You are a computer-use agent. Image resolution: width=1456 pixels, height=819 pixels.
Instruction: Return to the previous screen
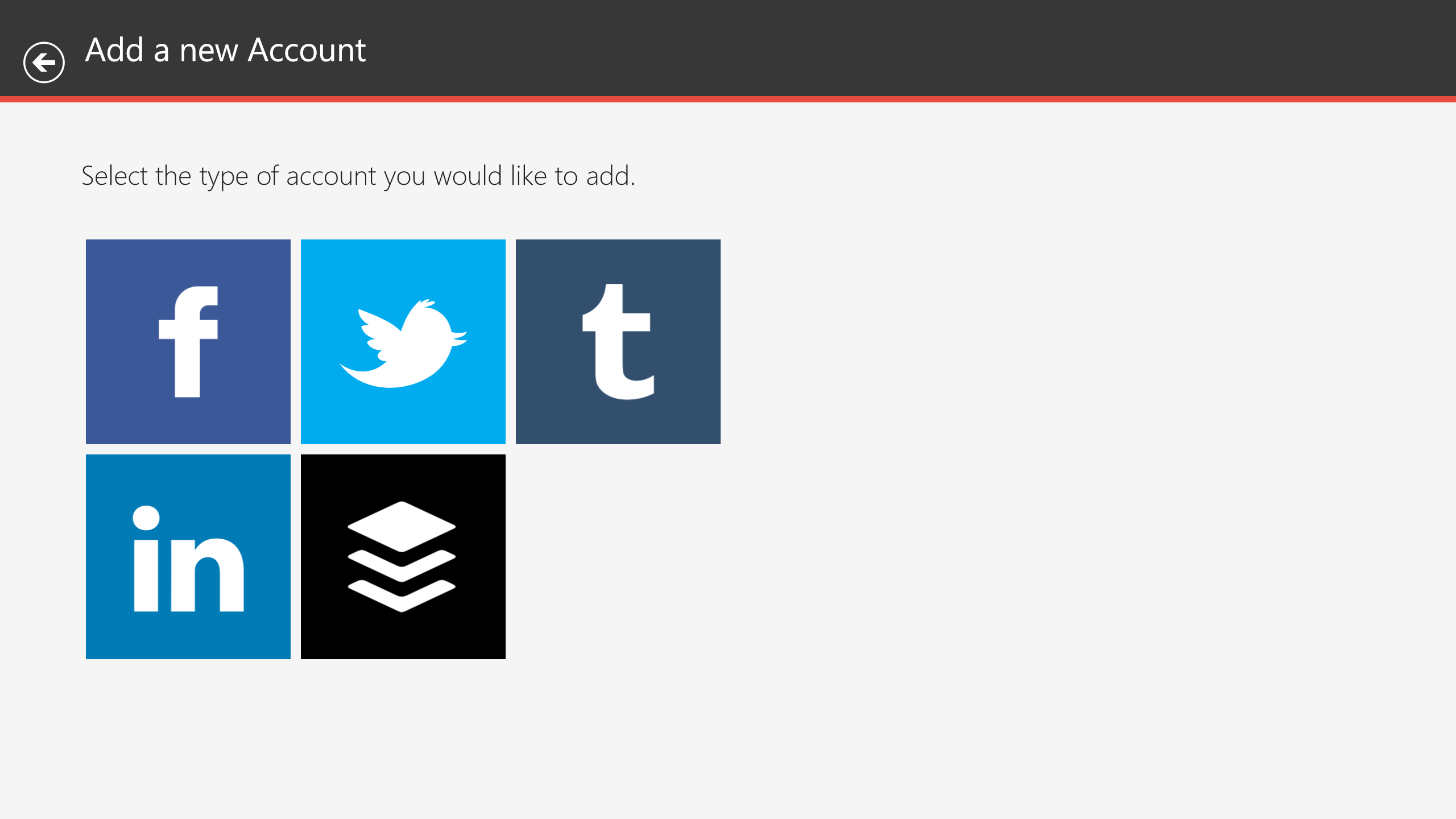[x=43, y=60]
